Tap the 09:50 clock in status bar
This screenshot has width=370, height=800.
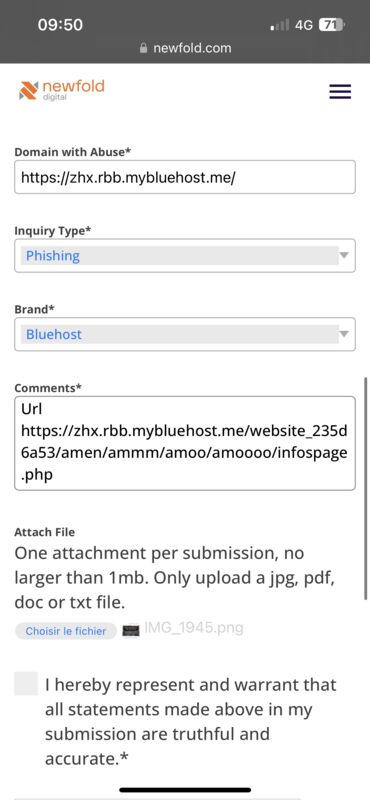pos(60,24)
